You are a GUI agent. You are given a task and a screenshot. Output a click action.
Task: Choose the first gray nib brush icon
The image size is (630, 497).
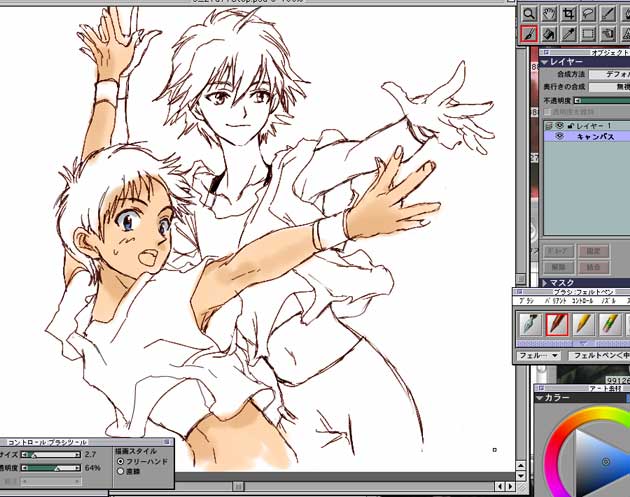coord(530,325)
